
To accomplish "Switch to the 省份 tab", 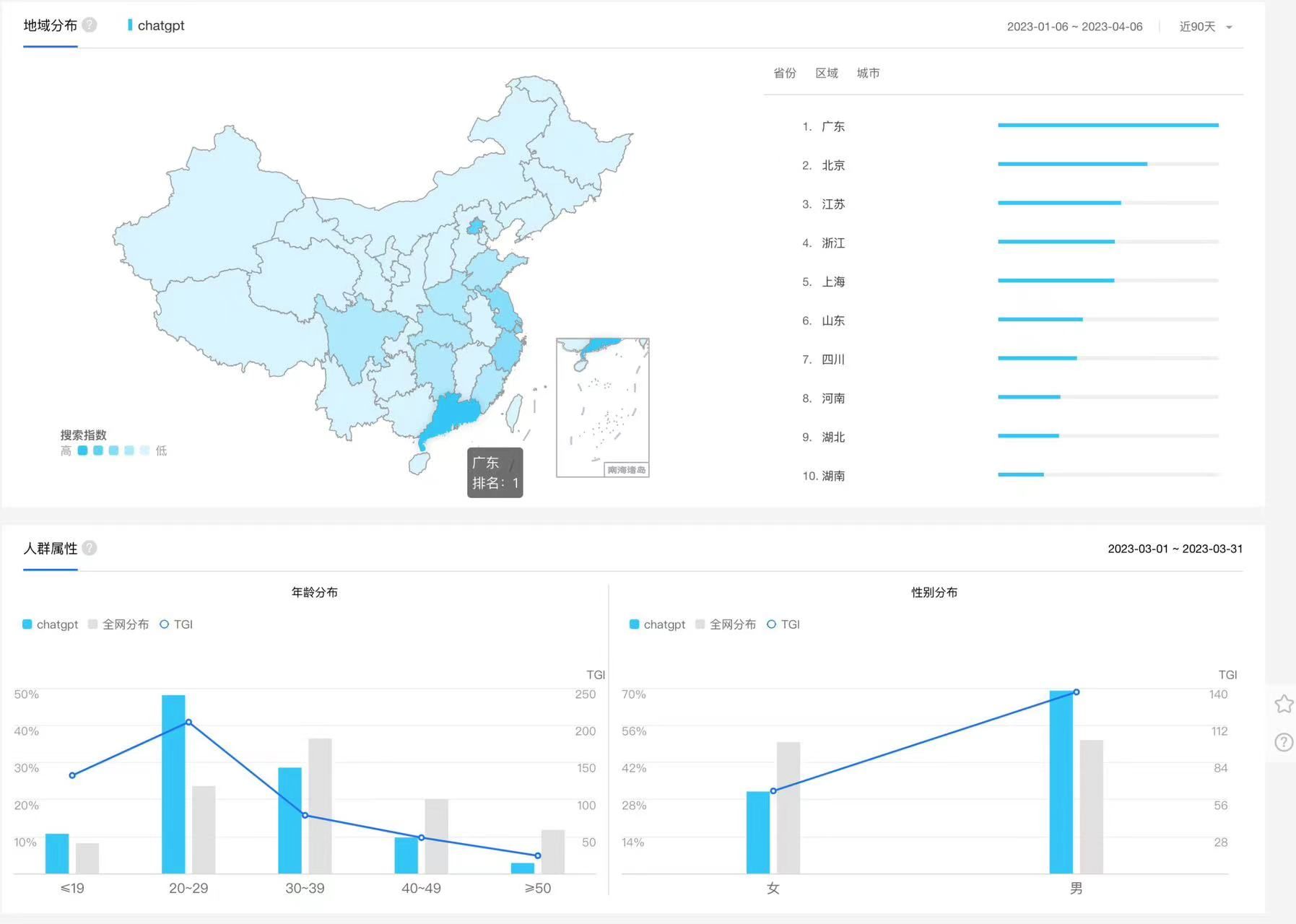I will click(x=784, y=73).
